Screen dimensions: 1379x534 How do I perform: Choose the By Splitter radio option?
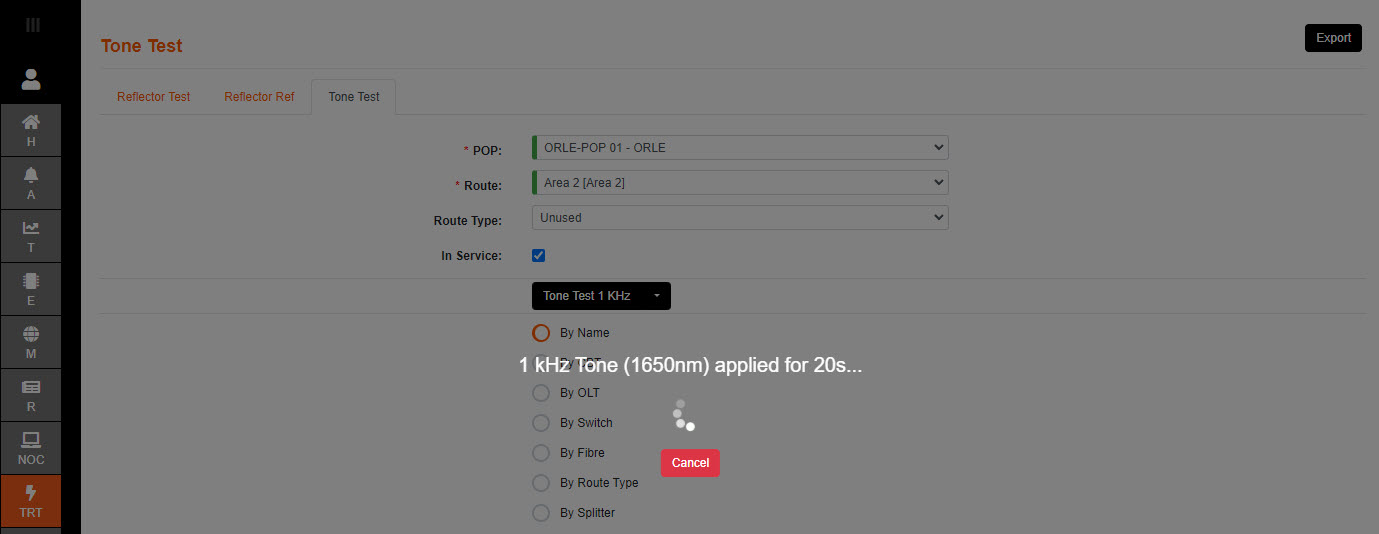tap(541, 513)
